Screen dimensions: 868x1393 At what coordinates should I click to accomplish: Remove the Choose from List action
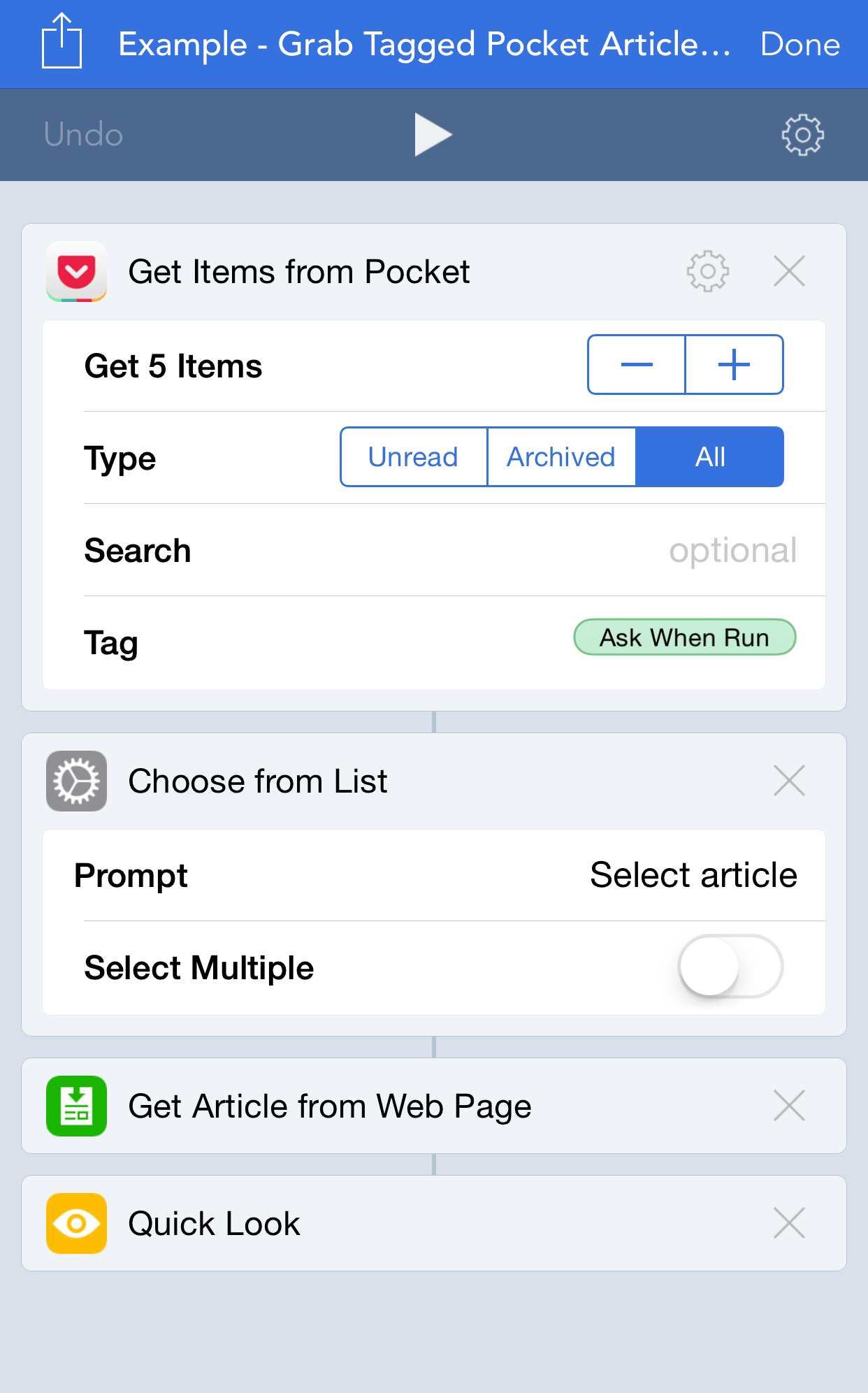coord(789,781)
